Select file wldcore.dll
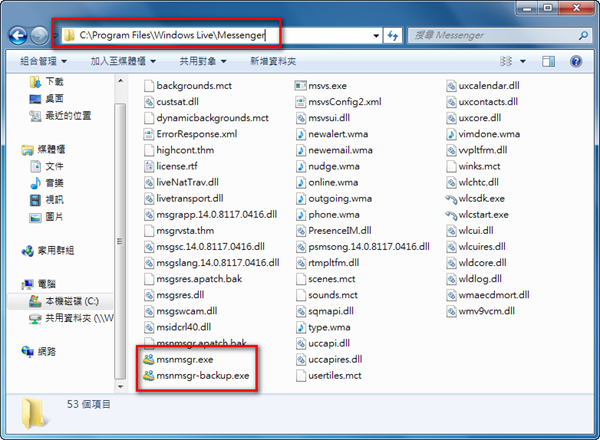This screenshot has width=600, height=440. point(476,263)
